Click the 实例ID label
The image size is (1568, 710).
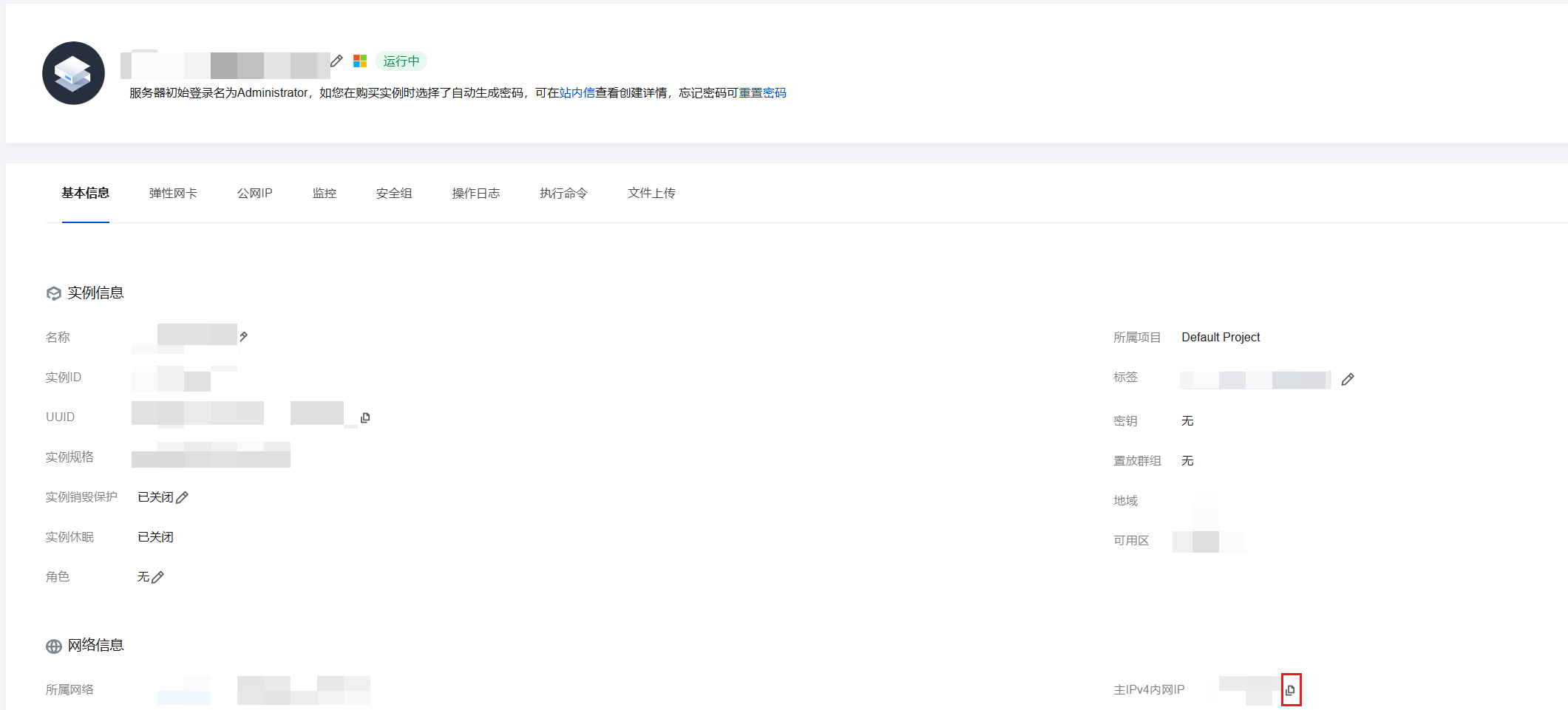click(64, 377)
